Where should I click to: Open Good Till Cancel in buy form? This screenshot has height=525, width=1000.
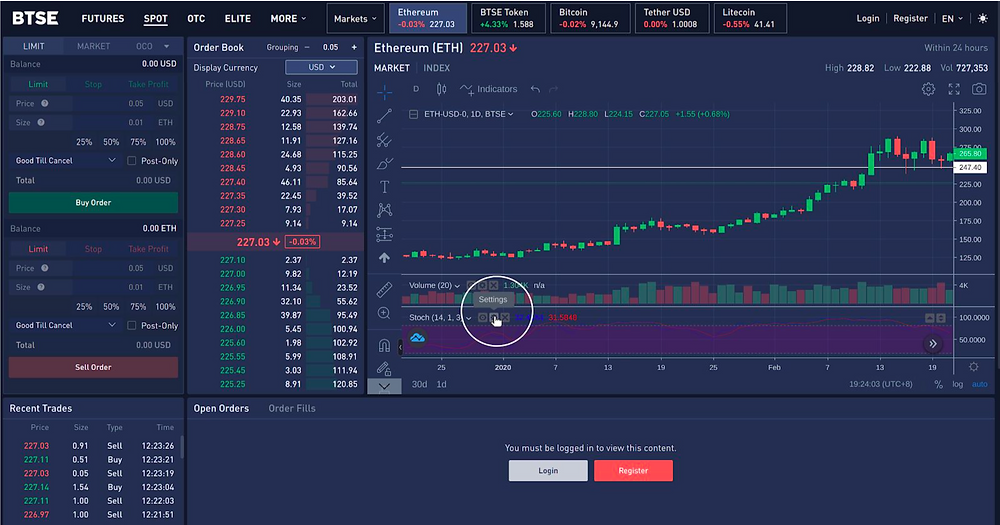(66, 161)
